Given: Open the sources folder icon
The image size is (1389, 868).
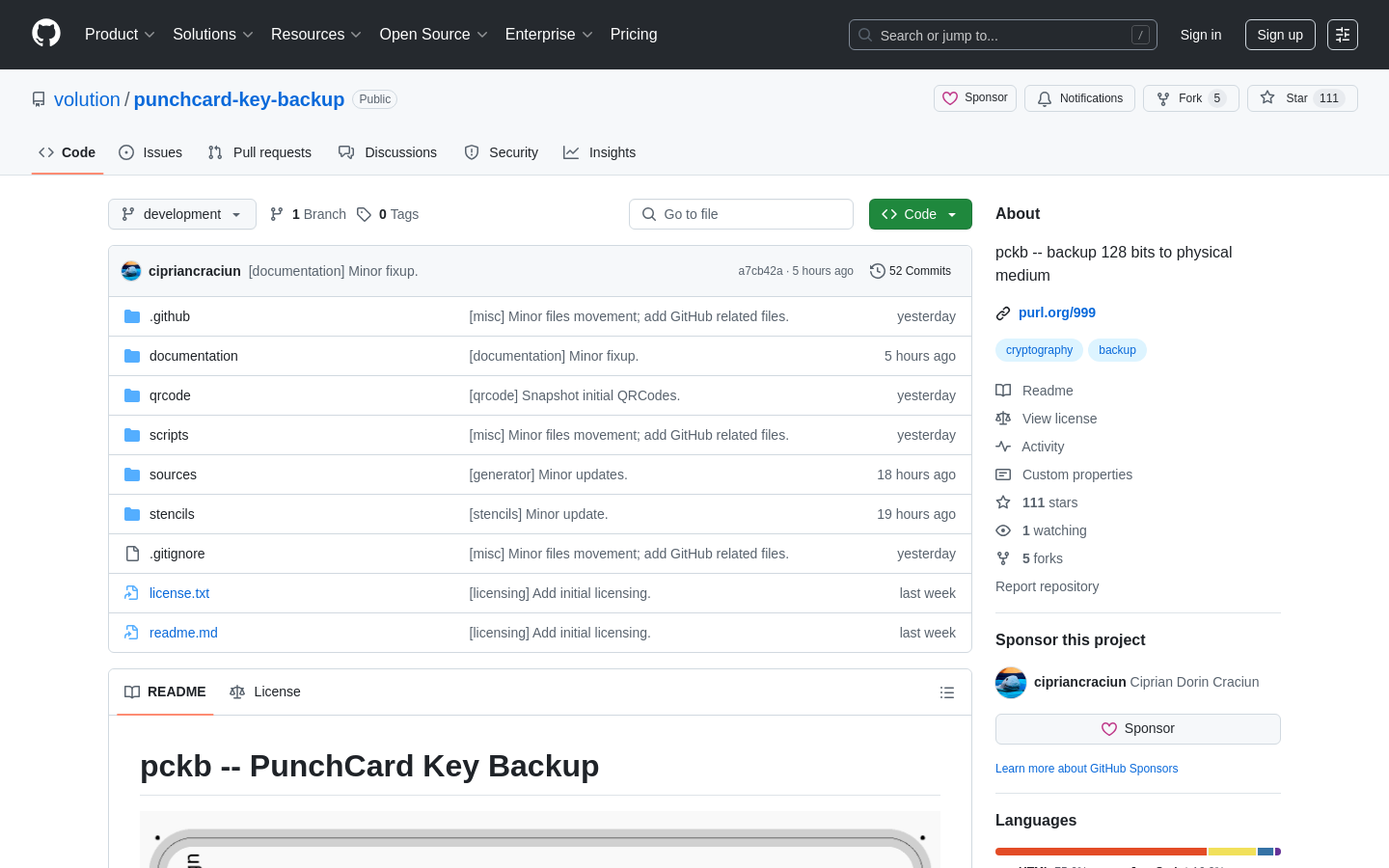Looking at the screenshot, I should [x=132, y=475].
